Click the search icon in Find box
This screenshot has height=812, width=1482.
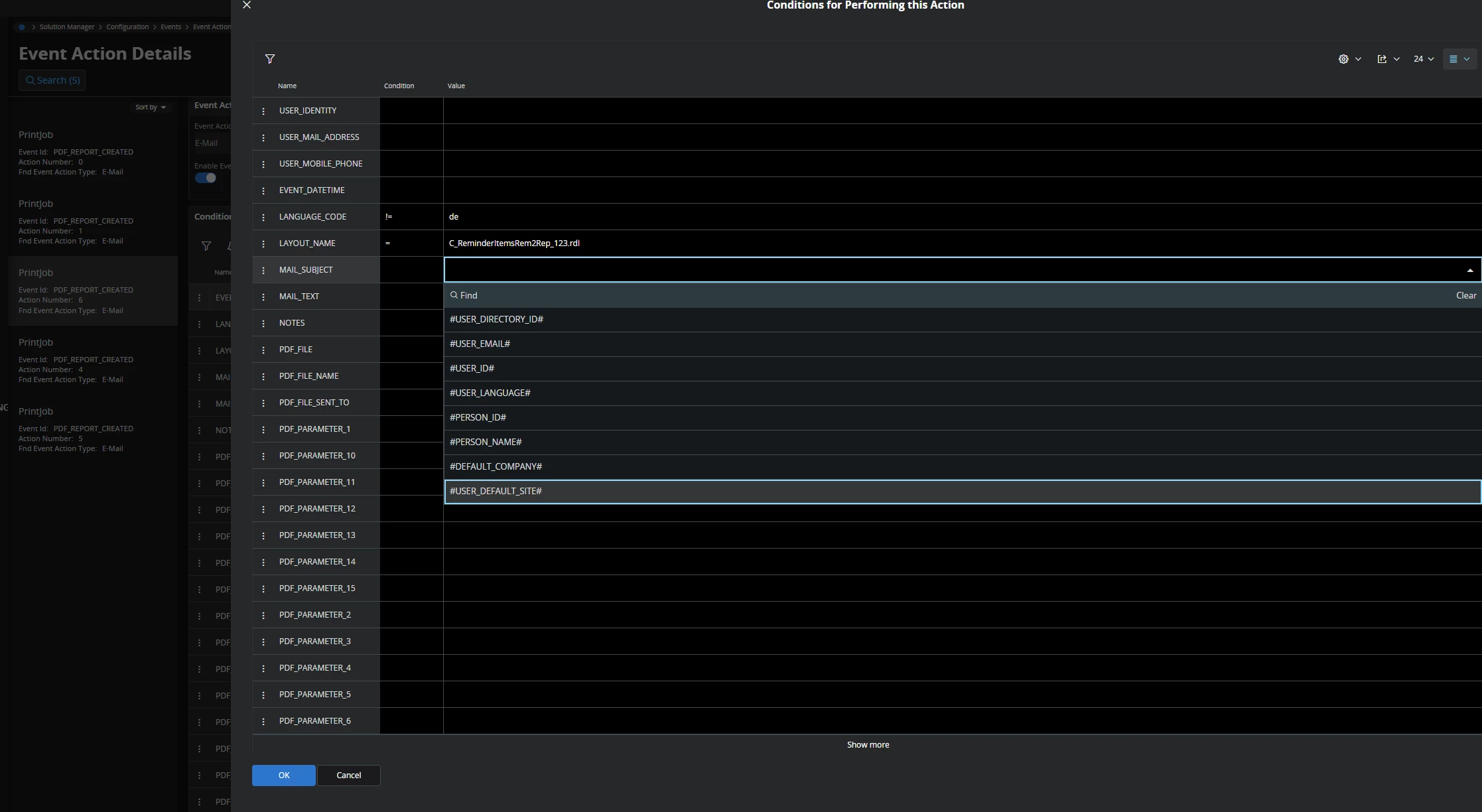pos(454,295)
